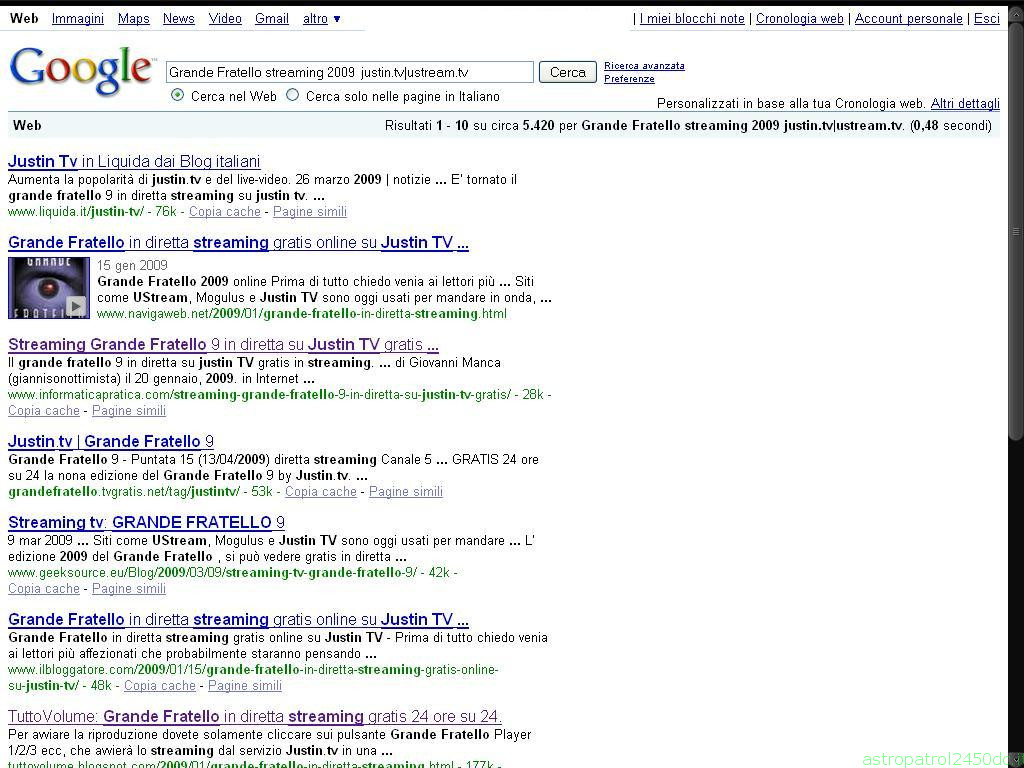Viewport: 1024px width, 768px height.
Task: Open Pagine simili for tvgratis.net result
Action: tap(406, 492)
